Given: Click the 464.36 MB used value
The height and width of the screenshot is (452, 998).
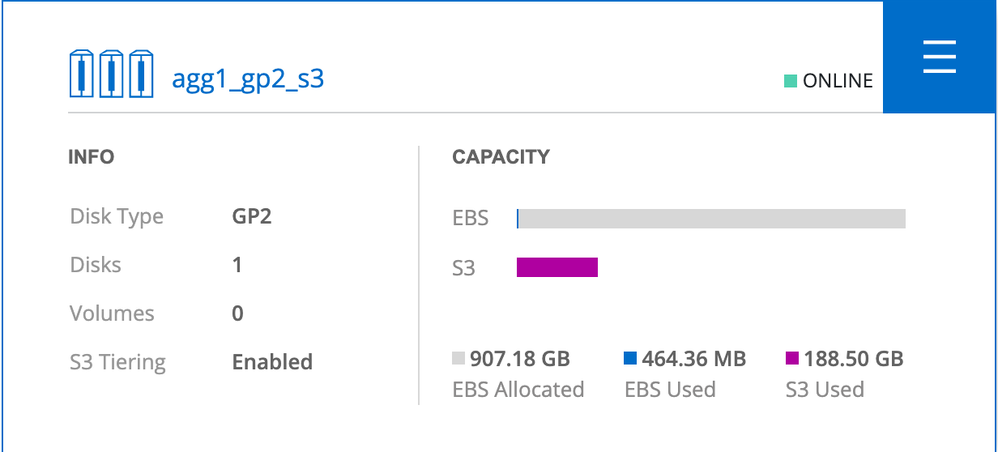Looking at the screenshot, I should pyautogui.click(x=694, y=359).
